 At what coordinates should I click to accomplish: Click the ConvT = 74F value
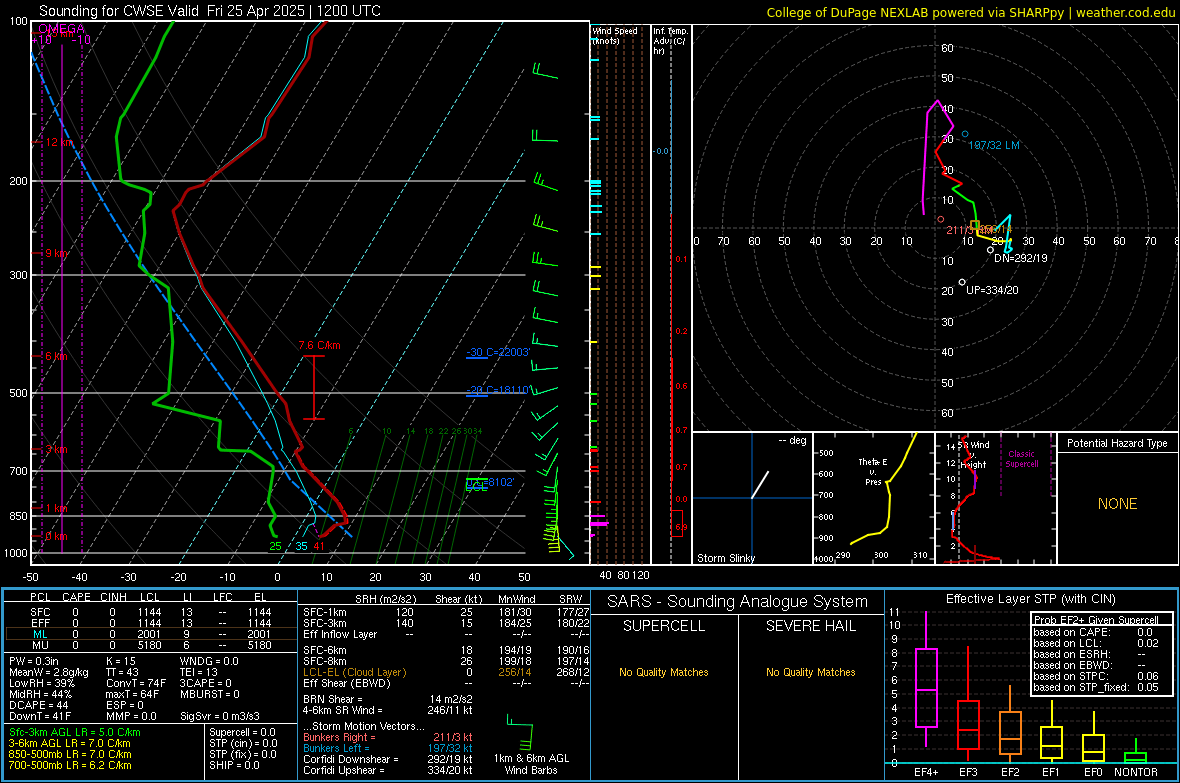tap(136, 683)
